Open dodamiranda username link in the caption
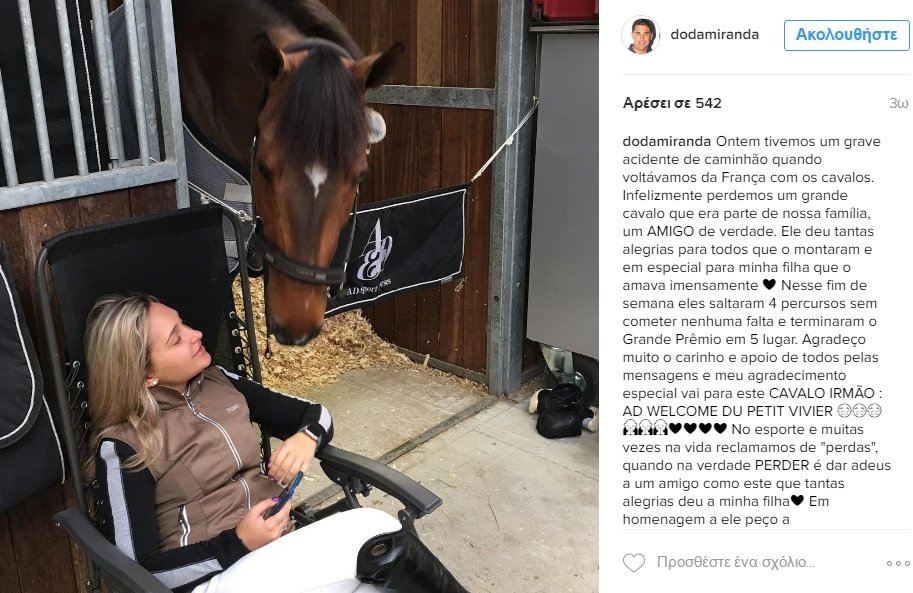913x593 pixels. [x=667, y=142]
